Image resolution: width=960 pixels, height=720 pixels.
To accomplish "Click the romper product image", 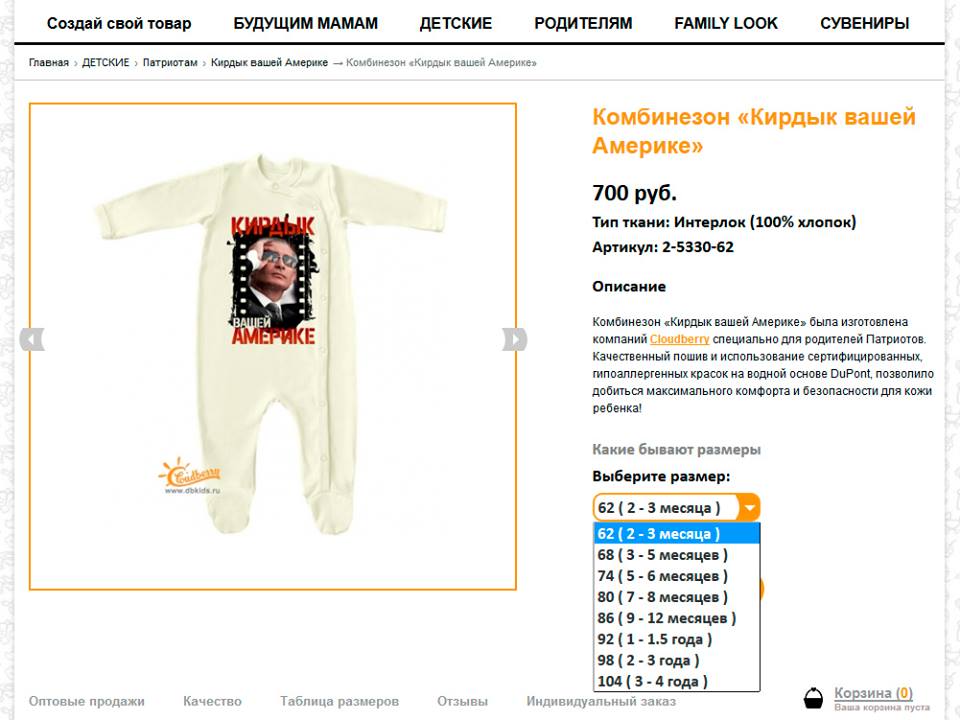I will [272, 346].
